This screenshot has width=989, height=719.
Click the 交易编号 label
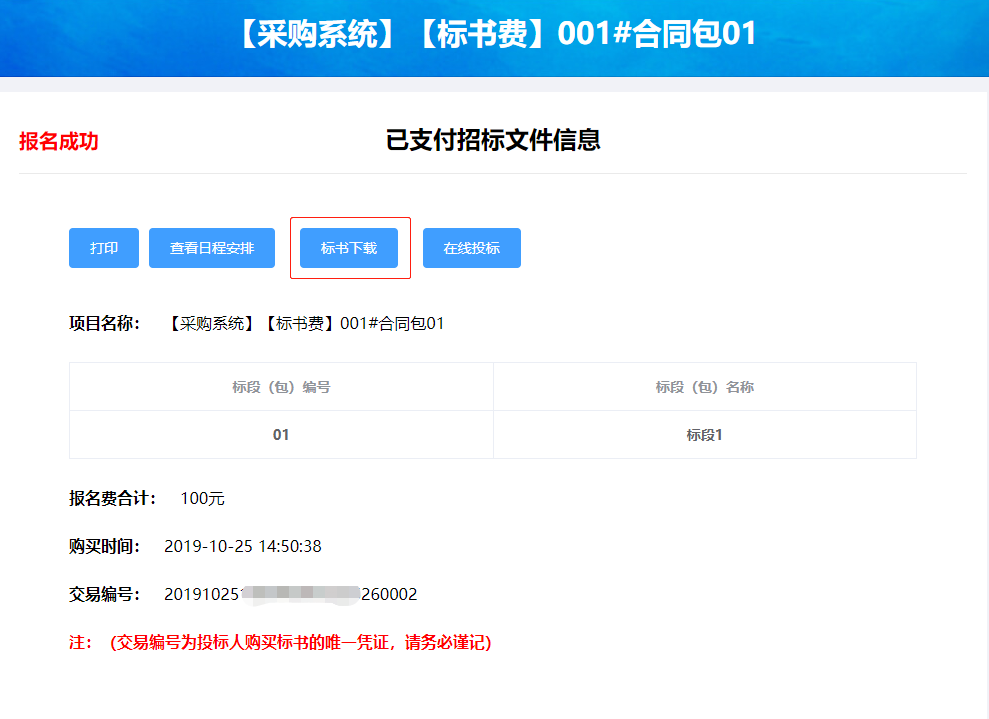(x=105, y=594)
